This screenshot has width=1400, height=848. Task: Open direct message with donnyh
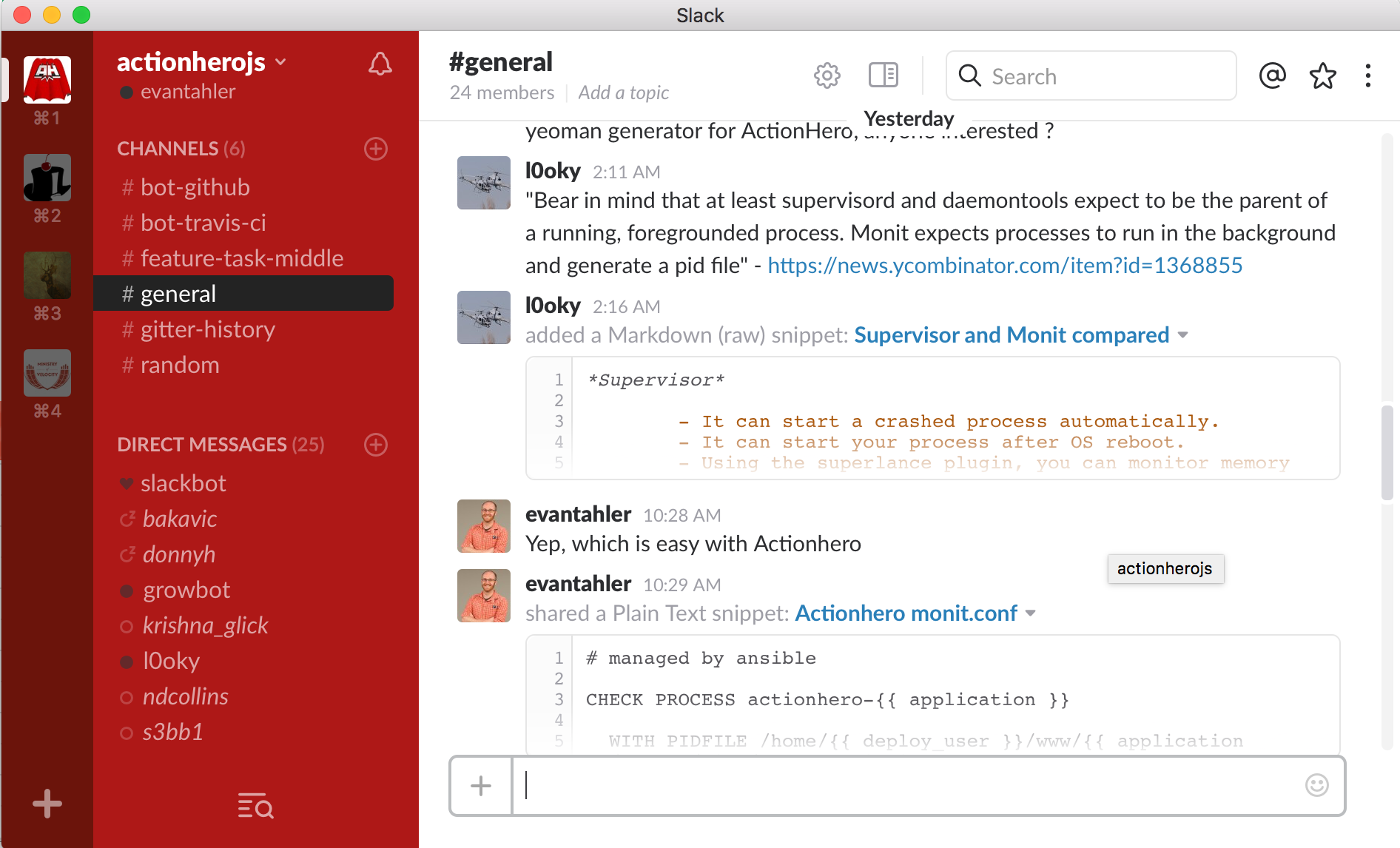243,554
